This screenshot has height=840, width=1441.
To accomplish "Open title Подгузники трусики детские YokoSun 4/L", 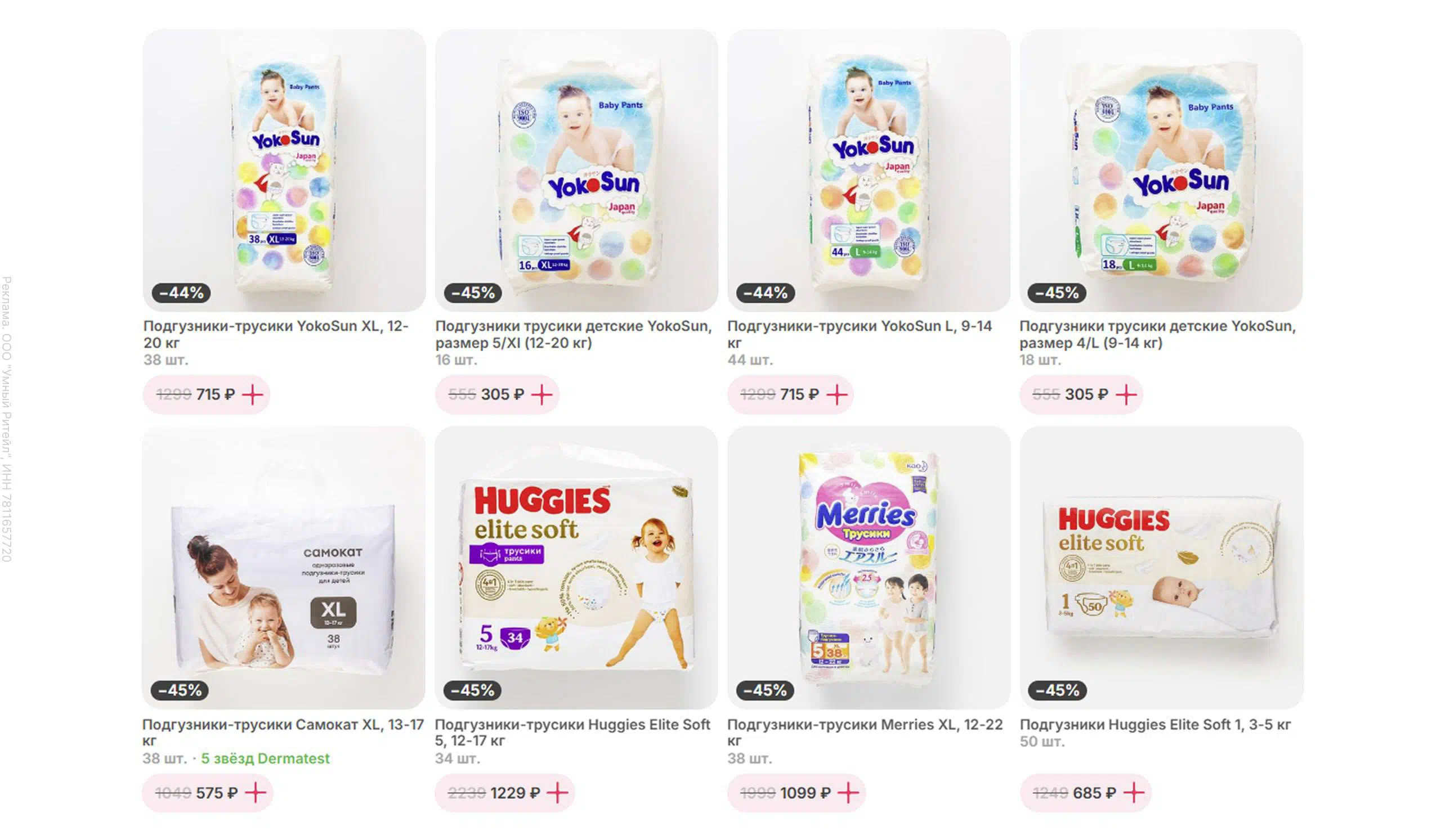I will coord(1157,334).
